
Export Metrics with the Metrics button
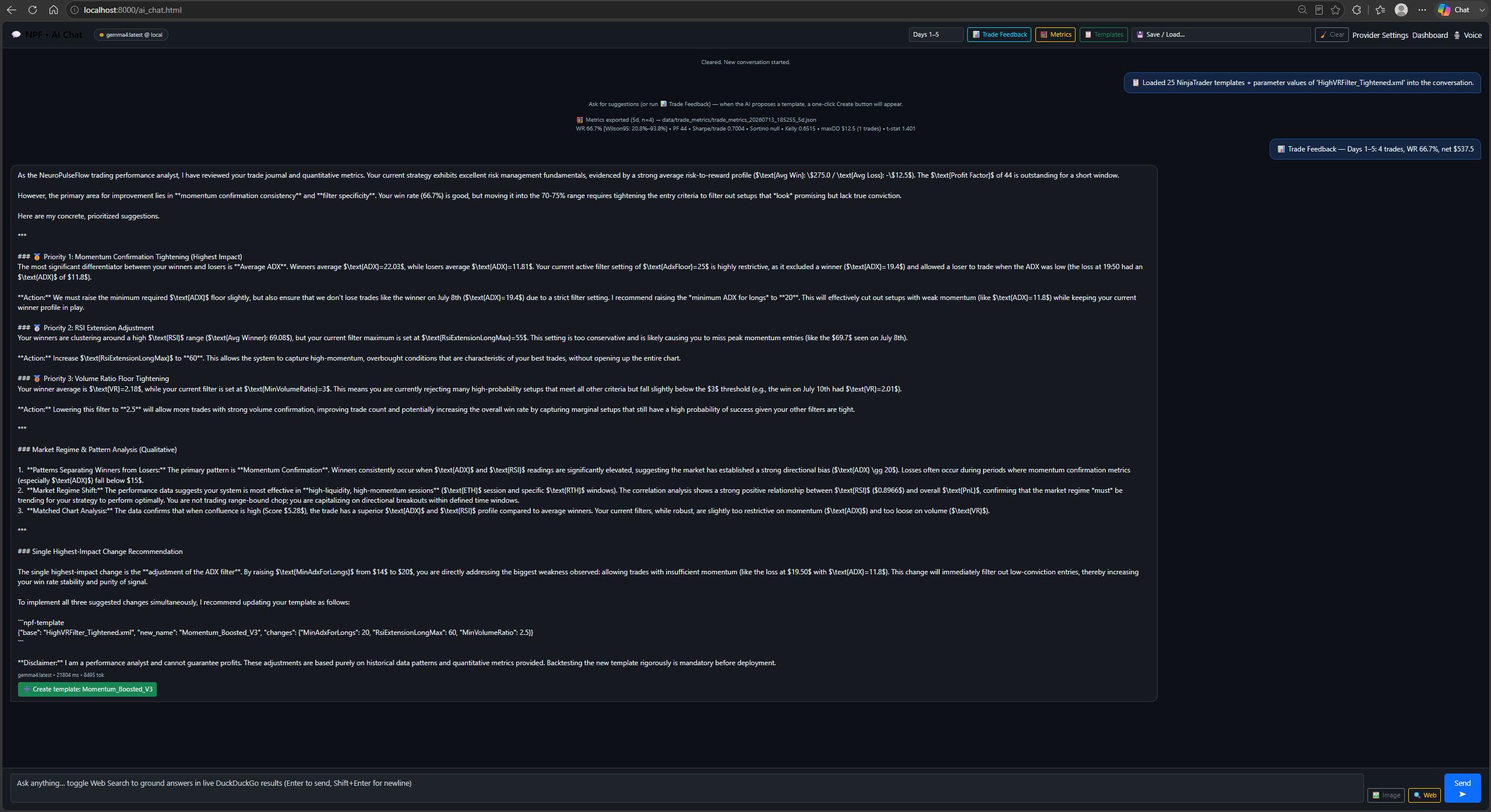click(x=1055, y=34)
